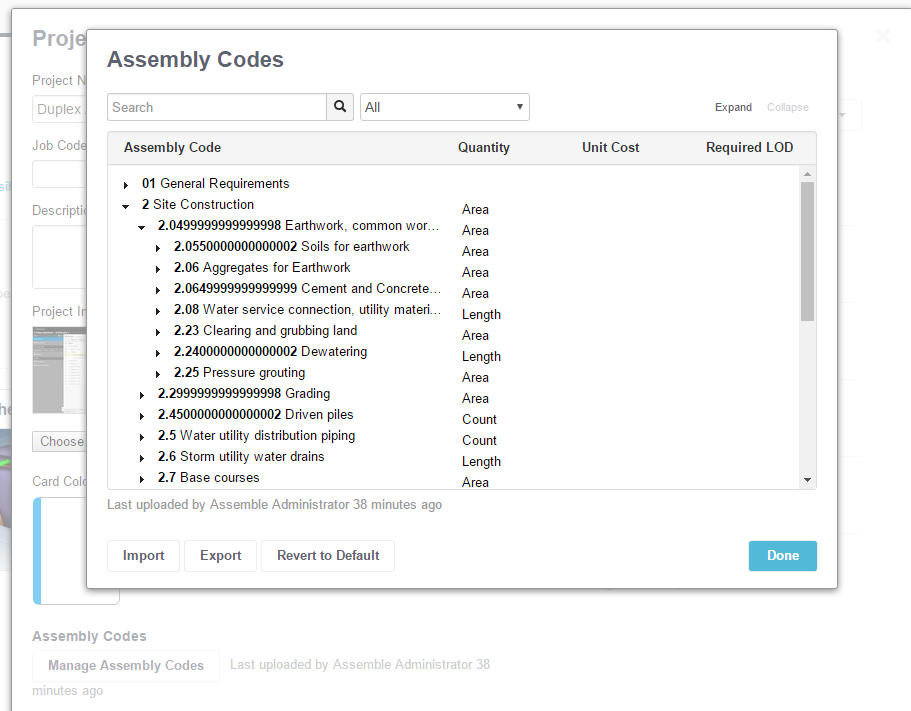The height and width of the screenshot is (711, 911).
Task: Click the Export button
Action: pyautogui.click(x=220, y=555)
